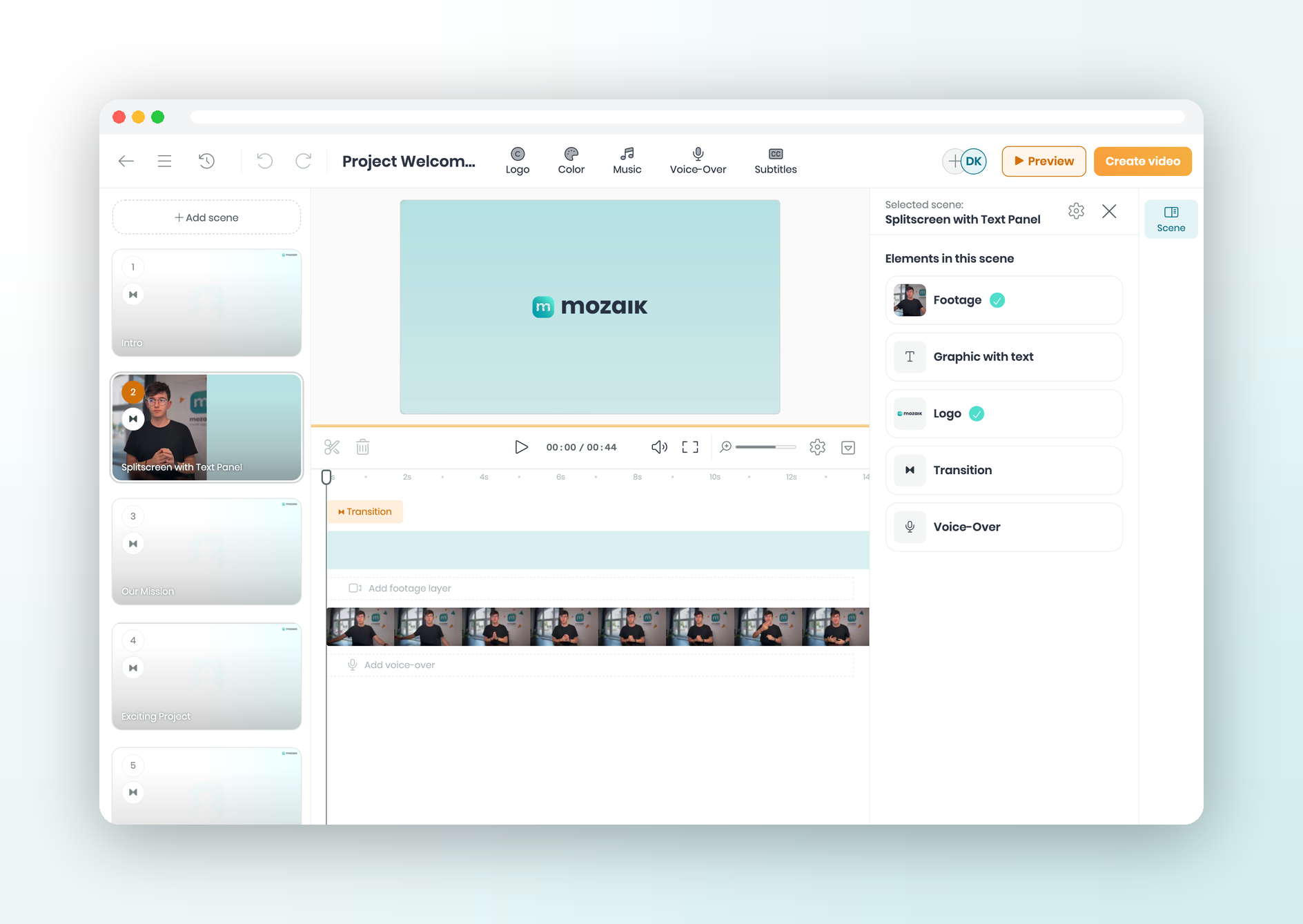Open the Logo settings
1303x924 pixels.
518,161
